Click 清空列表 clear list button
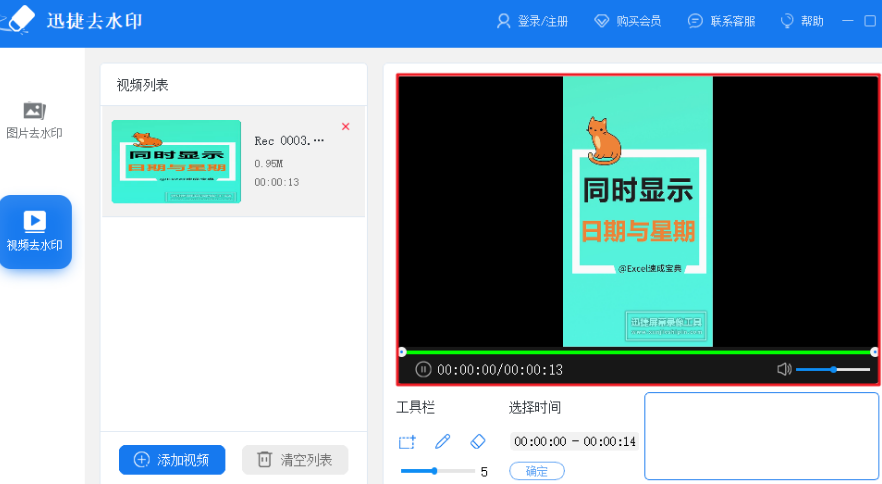 (295, 459)
